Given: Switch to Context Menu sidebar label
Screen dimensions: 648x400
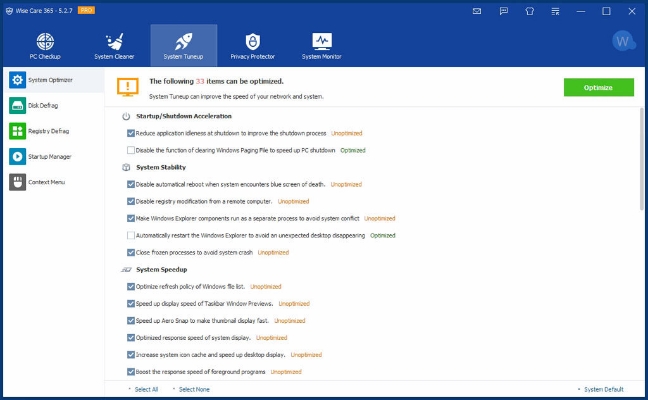Looking at the screenshot, I should pos(46,182).
